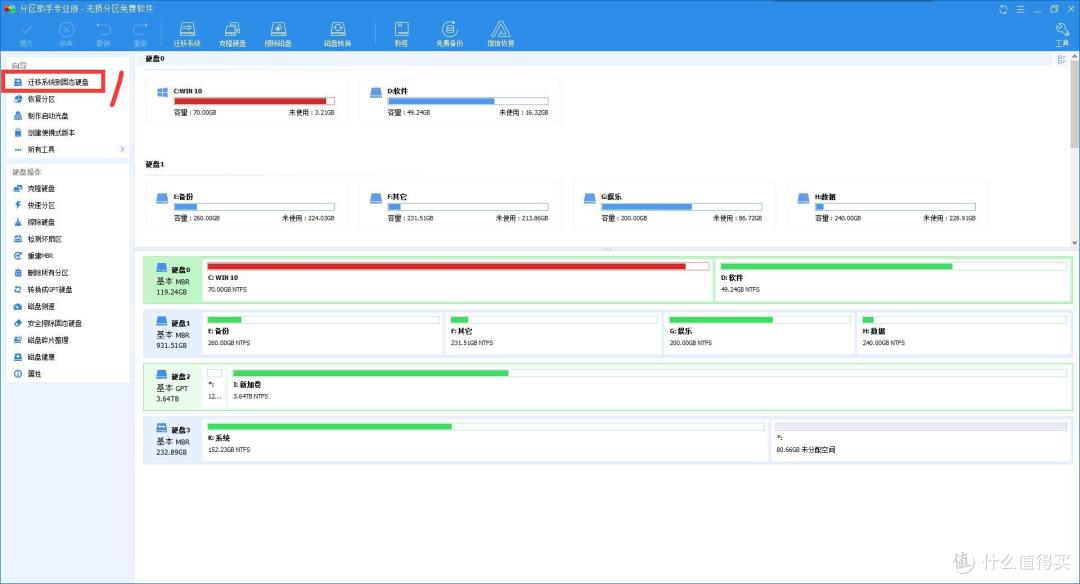1080x584 pixels.
Task: Open the 工具 wrench icon
Action: pos(1062,33)
